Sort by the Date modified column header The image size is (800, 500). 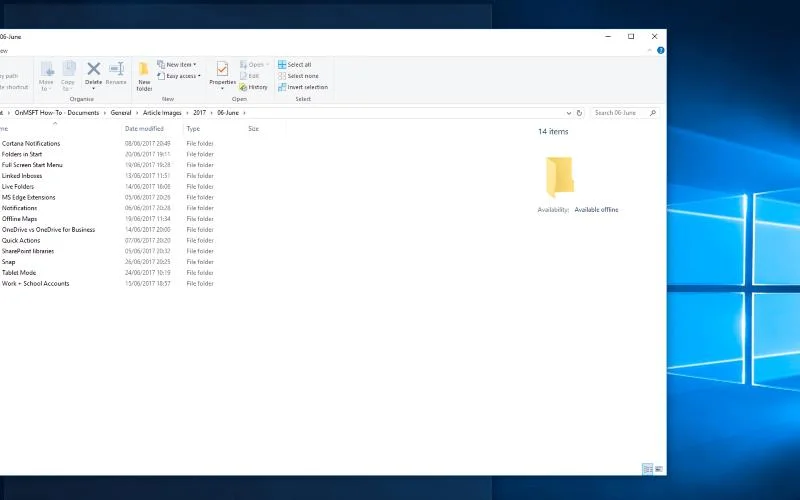click(144, 129)
